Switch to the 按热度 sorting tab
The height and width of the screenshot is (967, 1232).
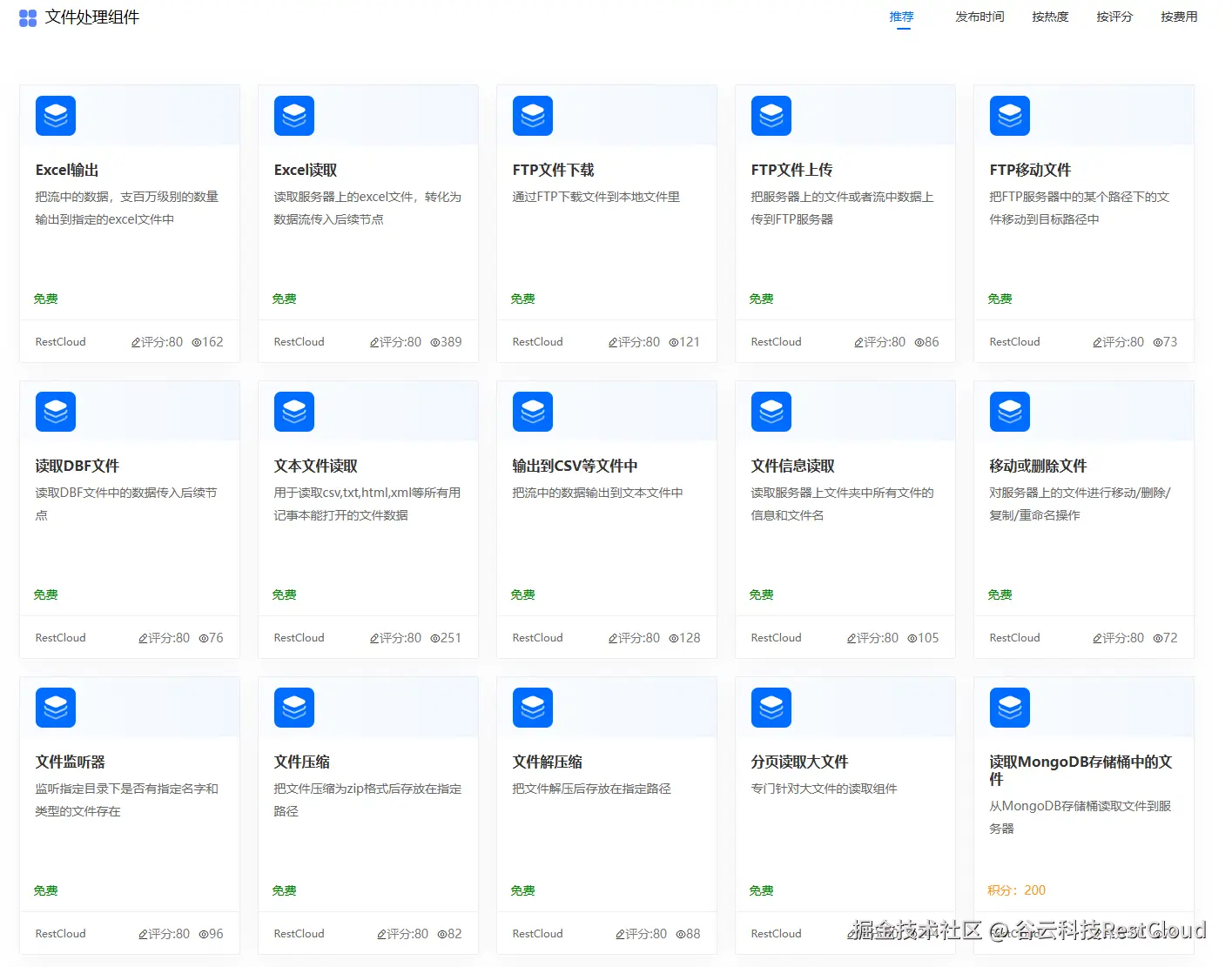[1049, 17]
